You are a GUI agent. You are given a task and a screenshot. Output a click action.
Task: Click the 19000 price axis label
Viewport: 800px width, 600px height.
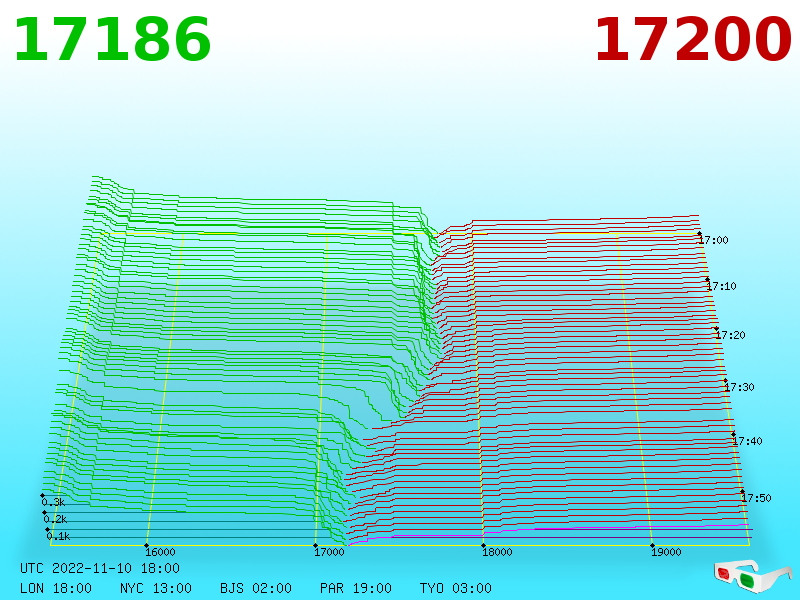pyautogui.click(x=666, y=552)
